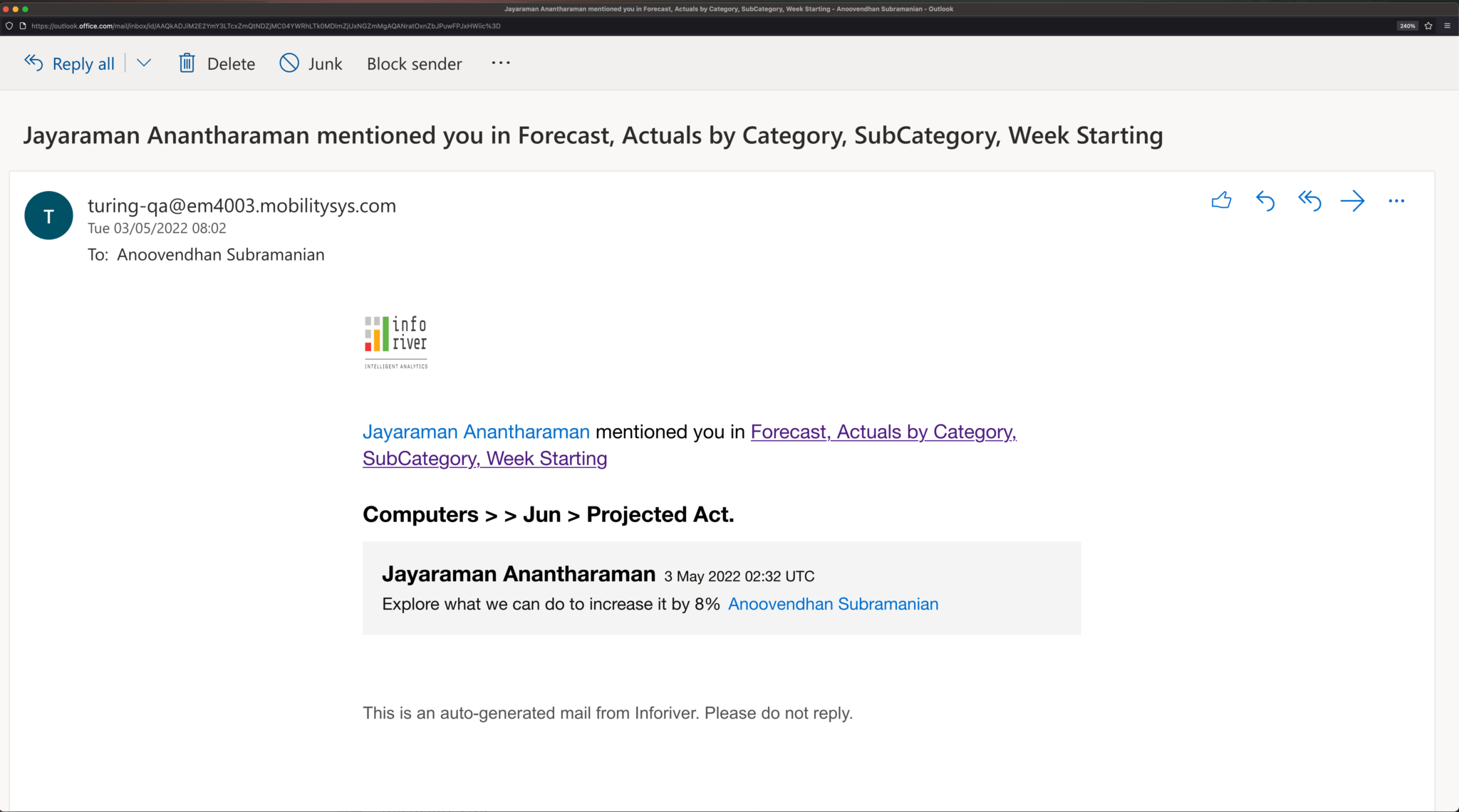Click the browser address bar URL
Image resolution: width=1459 pixels, height=812 pixels.
coord(264,26)
